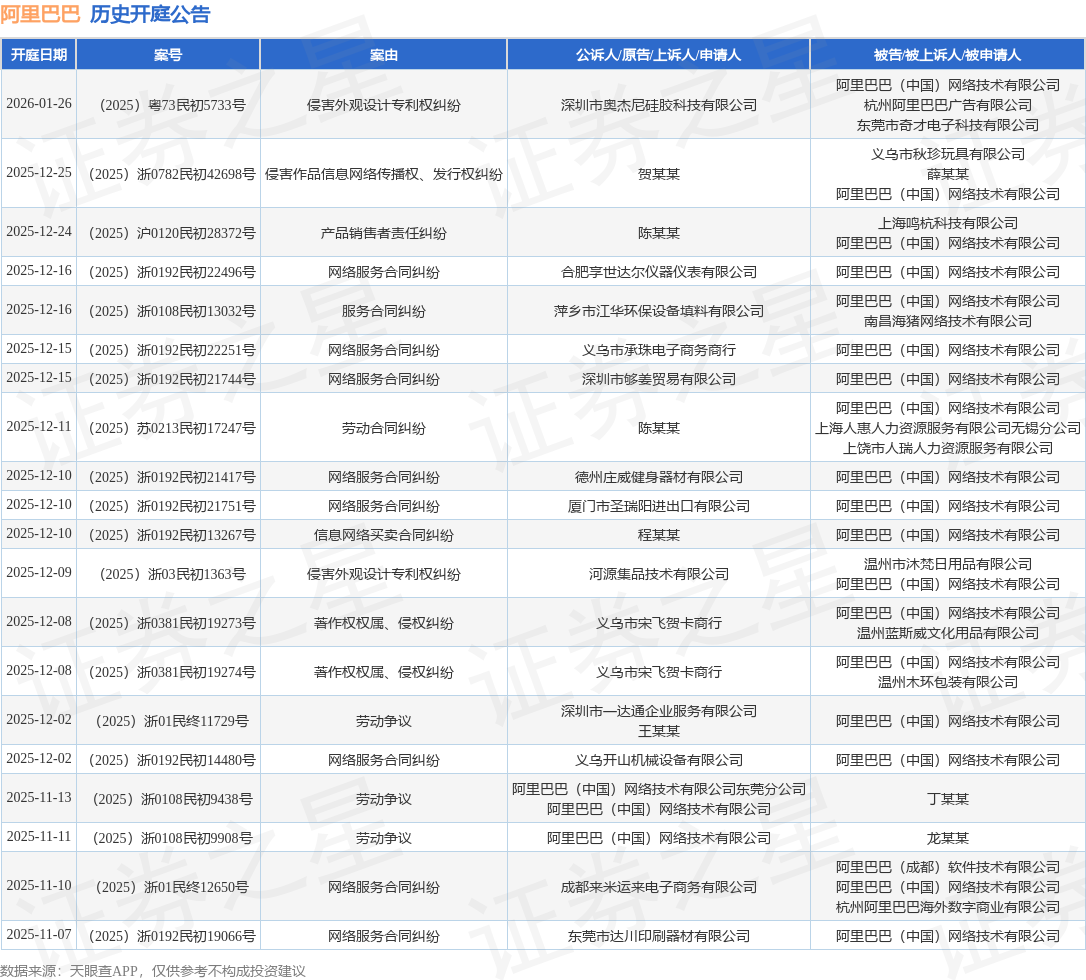This screenshot has width=1086, height=980.
Task: Select the 公诉人/原告/上诉人/申请人 column header
Action: point(658,55)
